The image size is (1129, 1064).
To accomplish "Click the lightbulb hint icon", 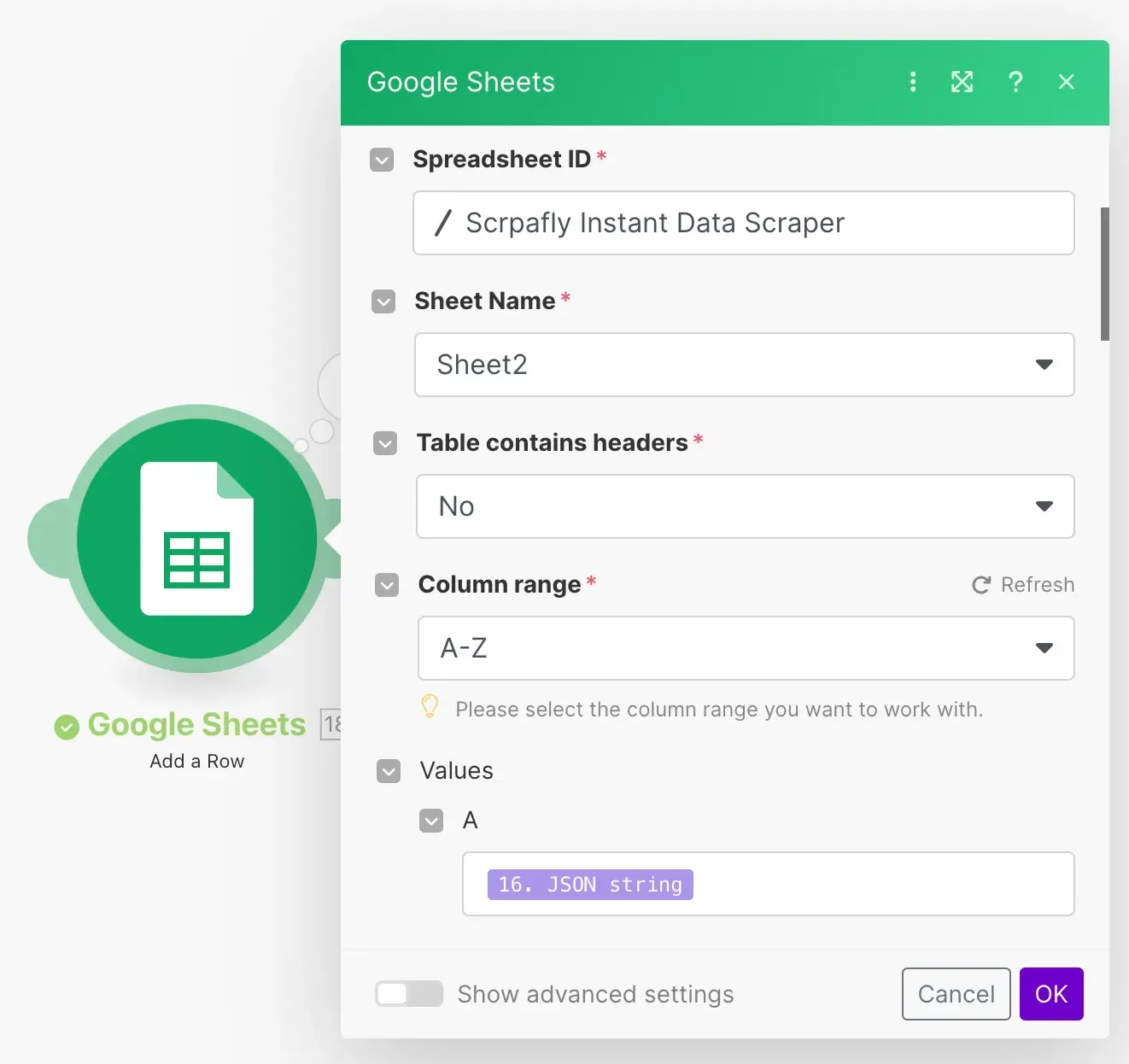I will point(430,706).
